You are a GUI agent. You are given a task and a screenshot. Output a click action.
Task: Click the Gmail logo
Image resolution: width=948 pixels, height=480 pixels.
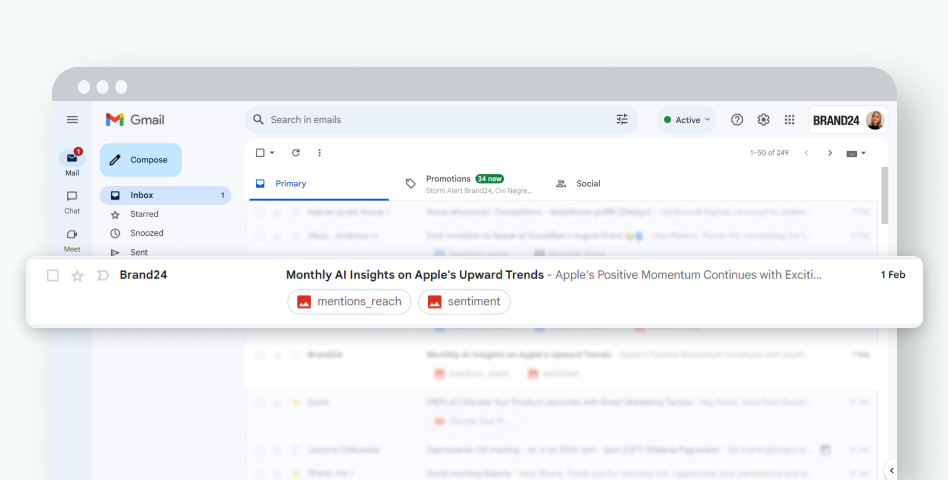(135, 120)
